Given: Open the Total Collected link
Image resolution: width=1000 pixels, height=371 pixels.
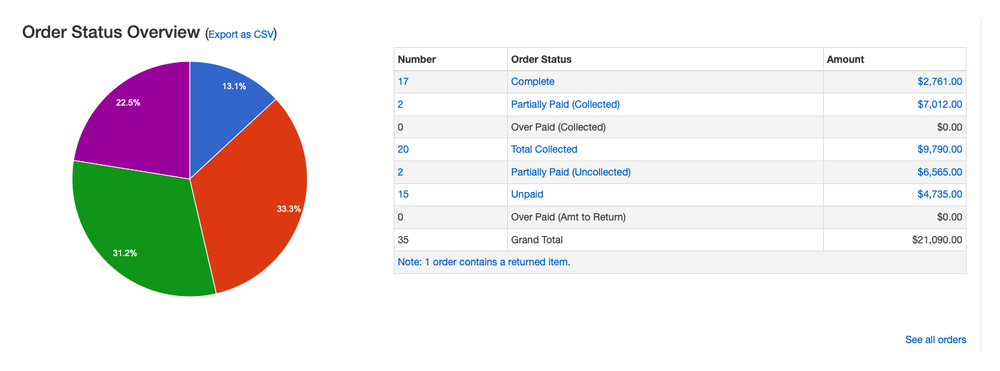Looking at the screenshot, I should coord(544,149).
